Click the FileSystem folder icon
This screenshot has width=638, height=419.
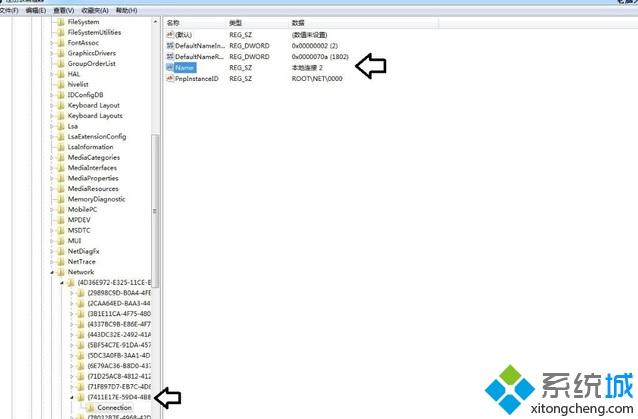click(61, 22)
